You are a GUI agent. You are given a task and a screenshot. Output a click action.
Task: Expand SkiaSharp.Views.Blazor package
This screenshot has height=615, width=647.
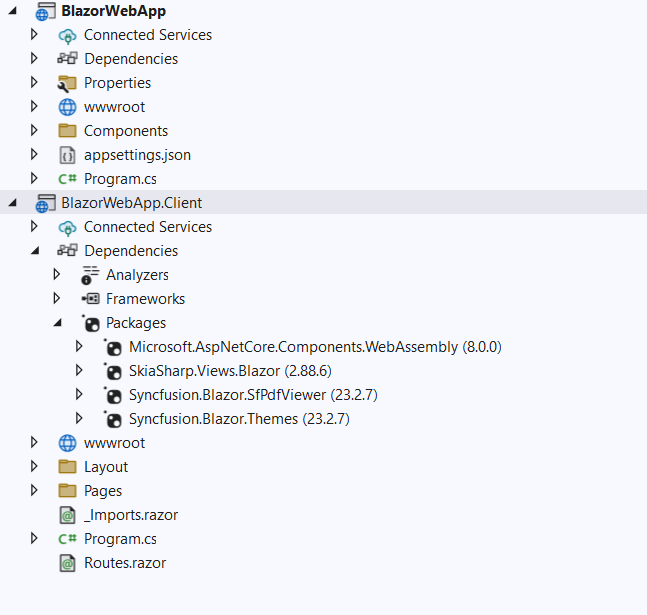(79, 370)
